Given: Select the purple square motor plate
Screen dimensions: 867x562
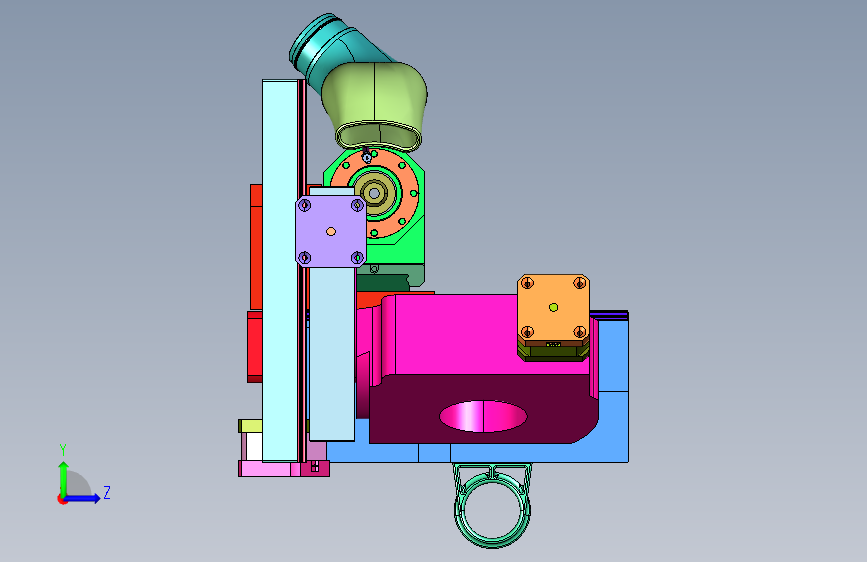Looking at the screenshot, I should [331, 232].
